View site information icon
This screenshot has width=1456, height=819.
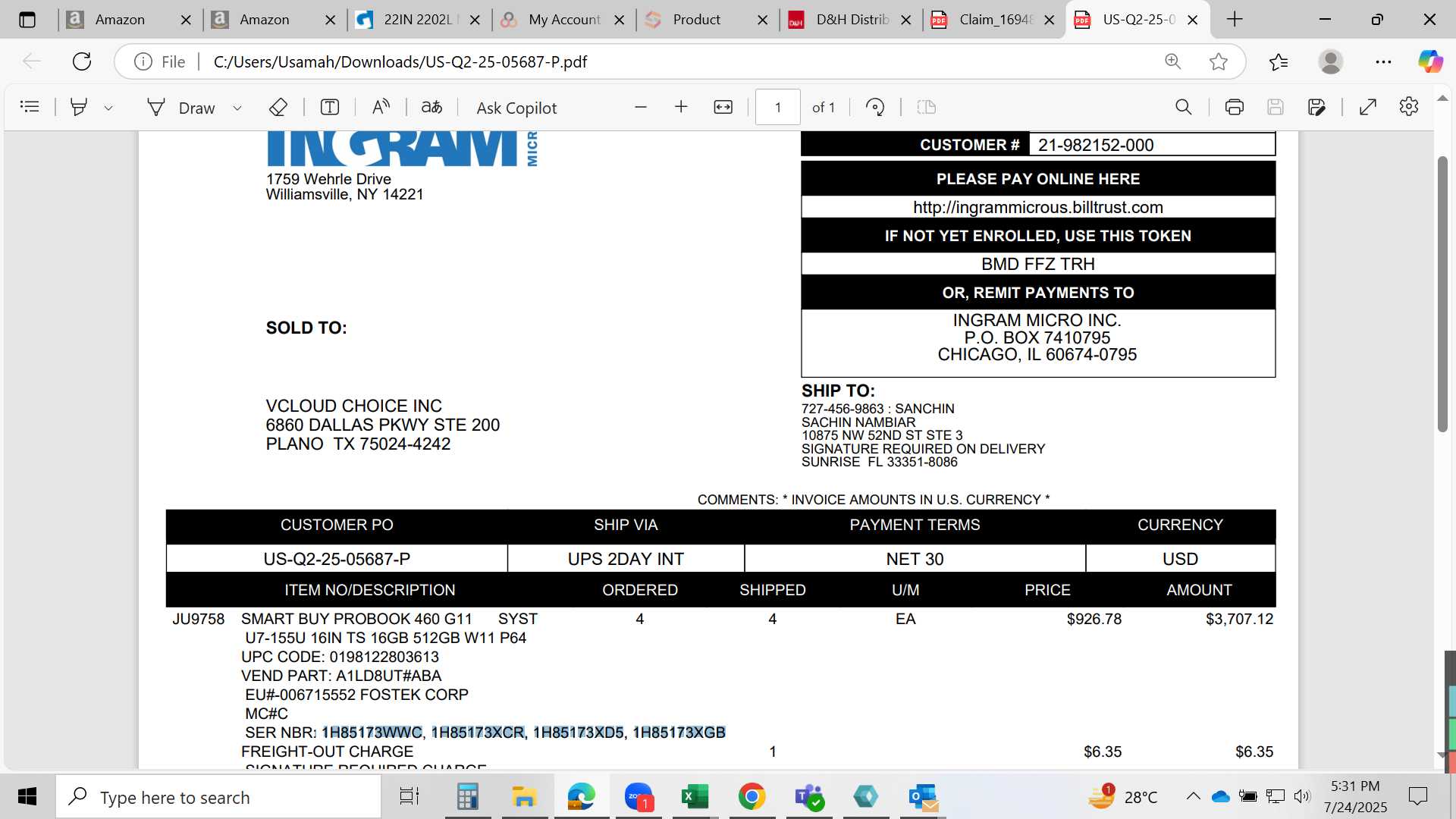143,61
